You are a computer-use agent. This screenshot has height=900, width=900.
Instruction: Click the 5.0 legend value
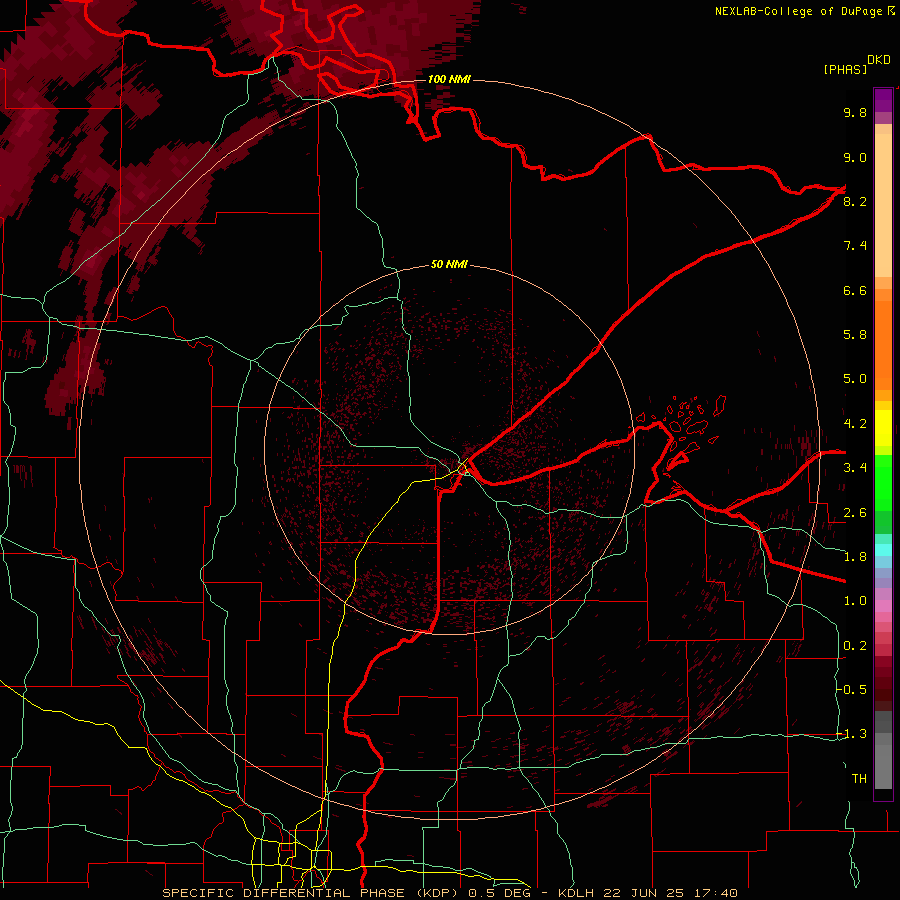(855, 379)
